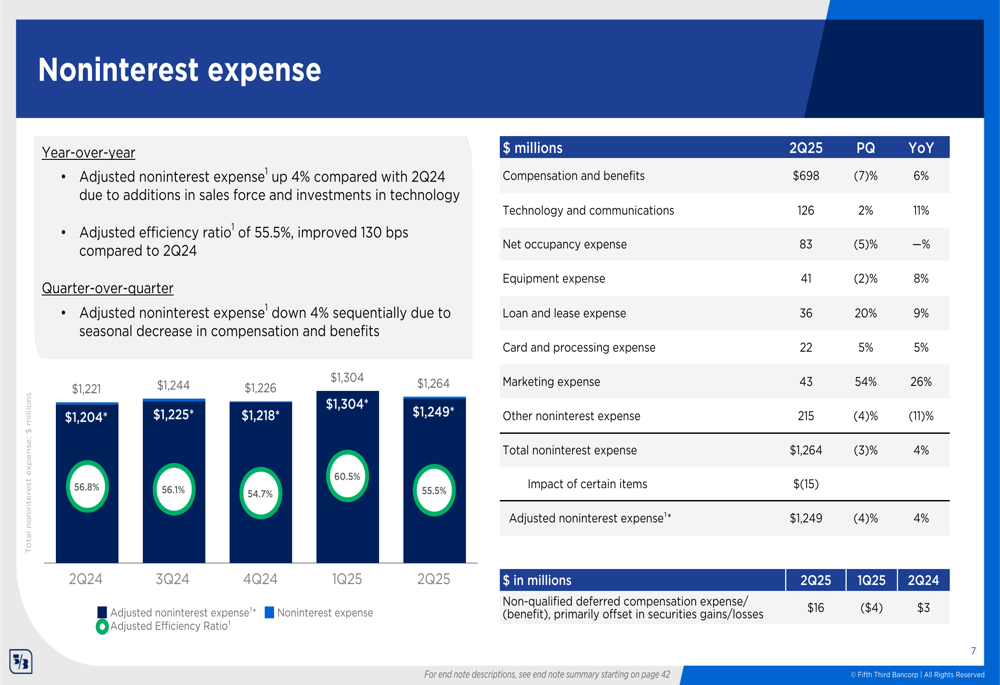This screenshot has width=1000, height=685.
Task: Select the Year-over-year heading
Action: [88, 152]
